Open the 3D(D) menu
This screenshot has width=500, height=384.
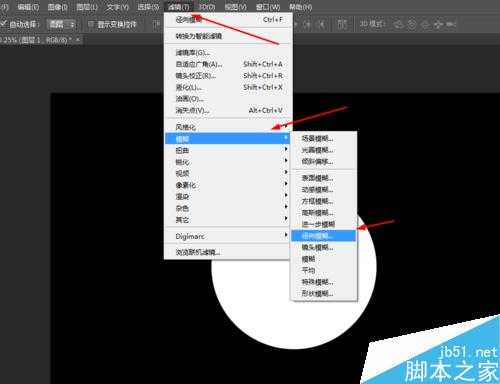(x=207, y=7)
